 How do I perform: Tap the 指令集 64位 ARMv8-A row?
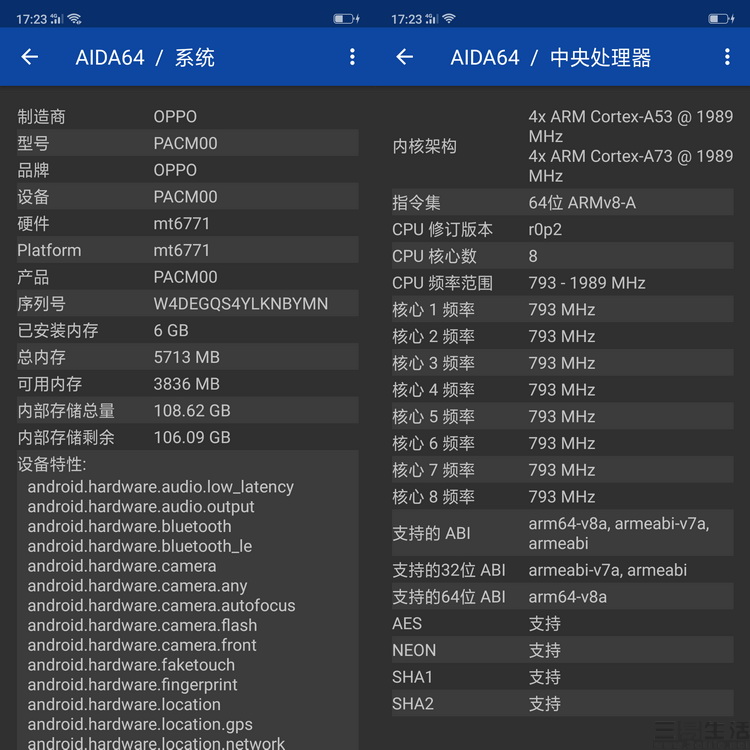(562, 203)
